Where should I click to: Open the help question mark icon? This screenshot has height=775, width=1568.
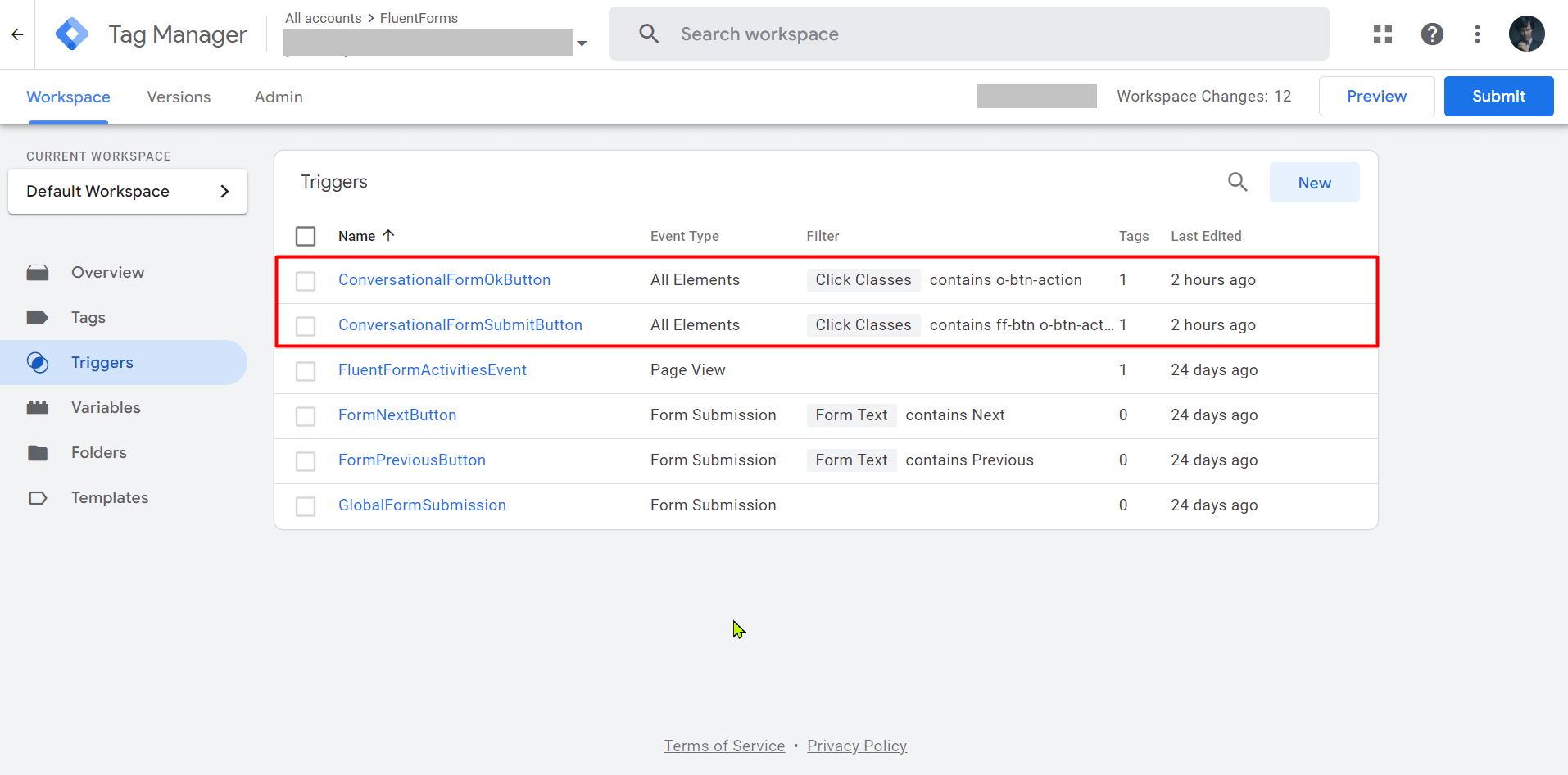1432,34
